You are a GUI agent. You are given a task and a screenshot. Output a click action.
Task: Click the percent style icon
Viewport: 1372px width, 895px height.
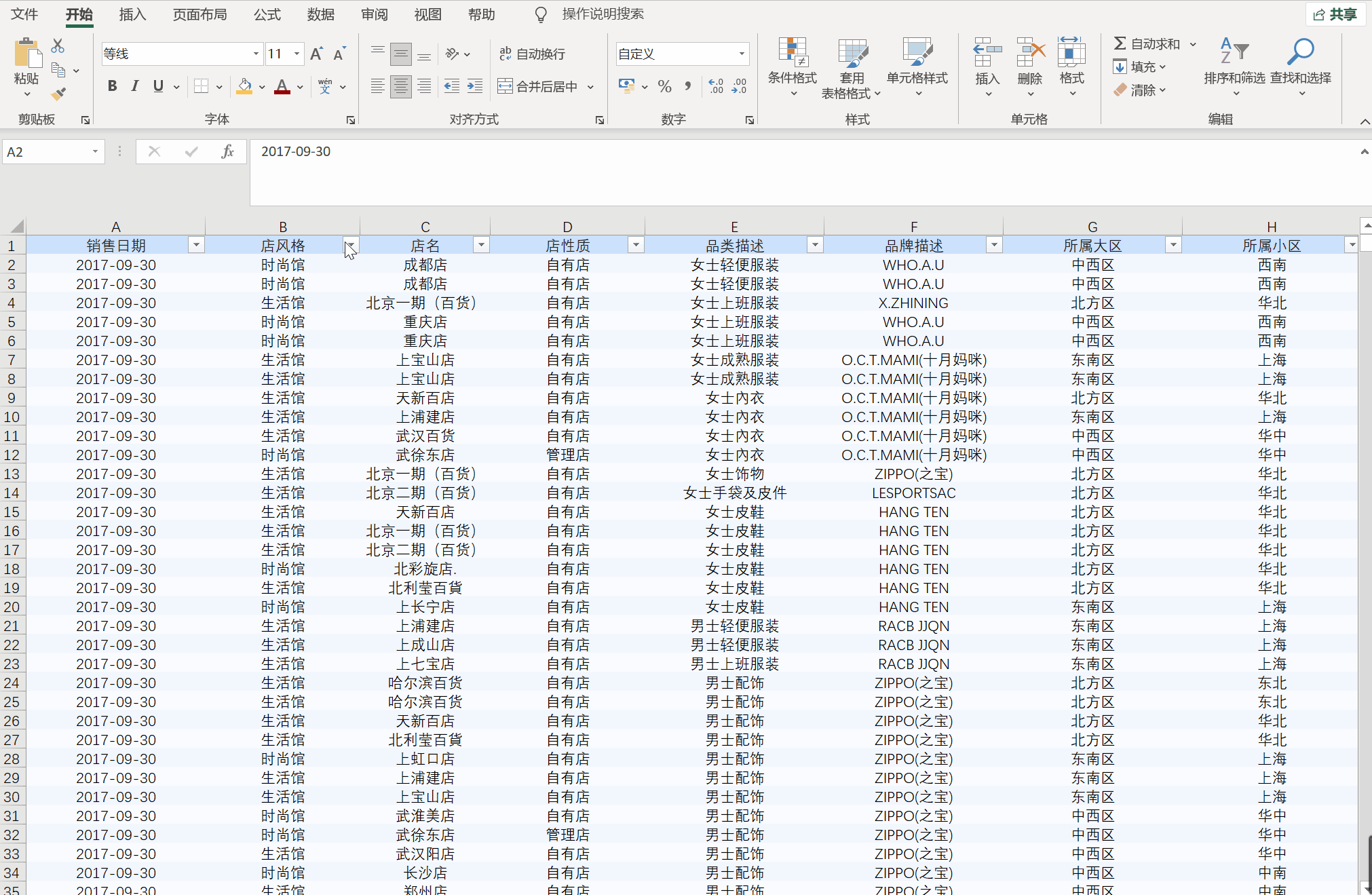click(665, 86)
